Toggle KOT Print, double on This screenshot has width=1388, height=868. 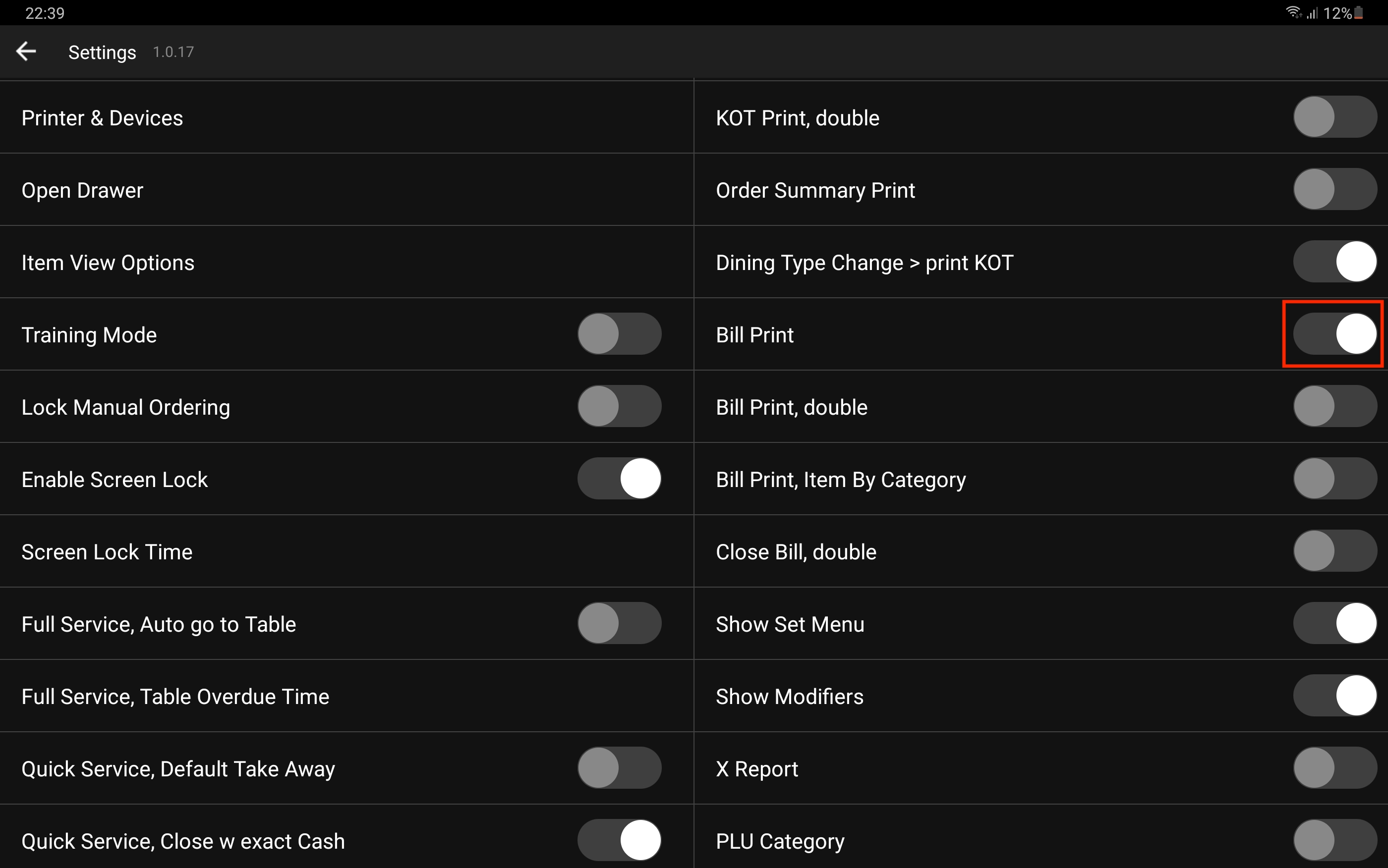pyautogui.click(x=1334, y=117)
